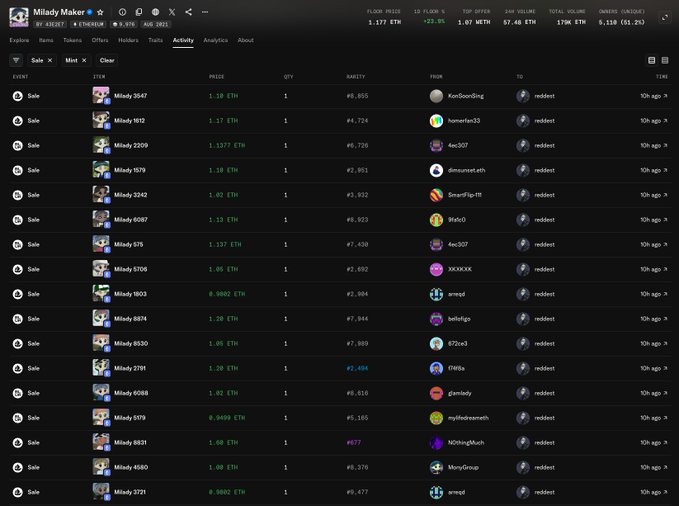
Task: Click price 0.9499 ETH for Milady 5179
Action: (x=227, y=418)
